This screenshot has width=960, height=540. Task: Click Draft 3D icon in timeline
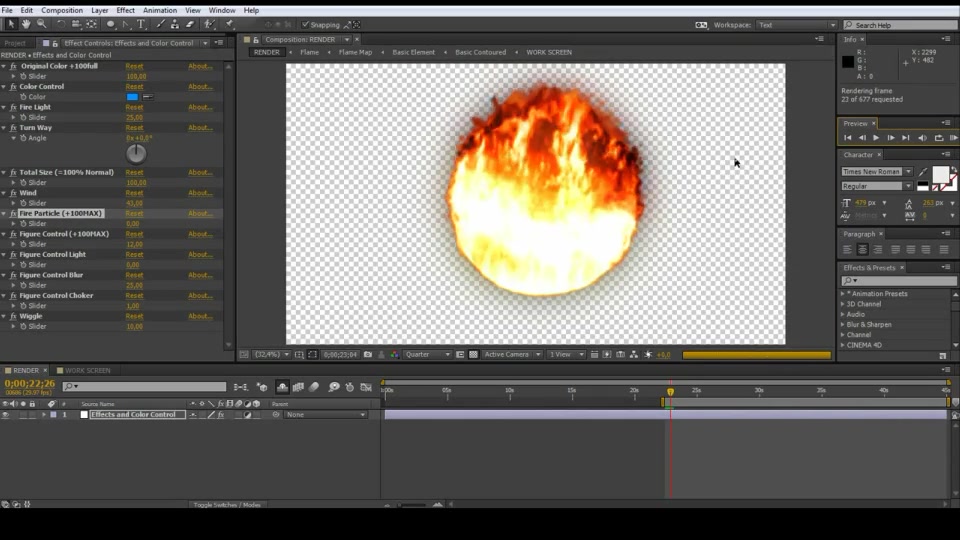point(262,387)
